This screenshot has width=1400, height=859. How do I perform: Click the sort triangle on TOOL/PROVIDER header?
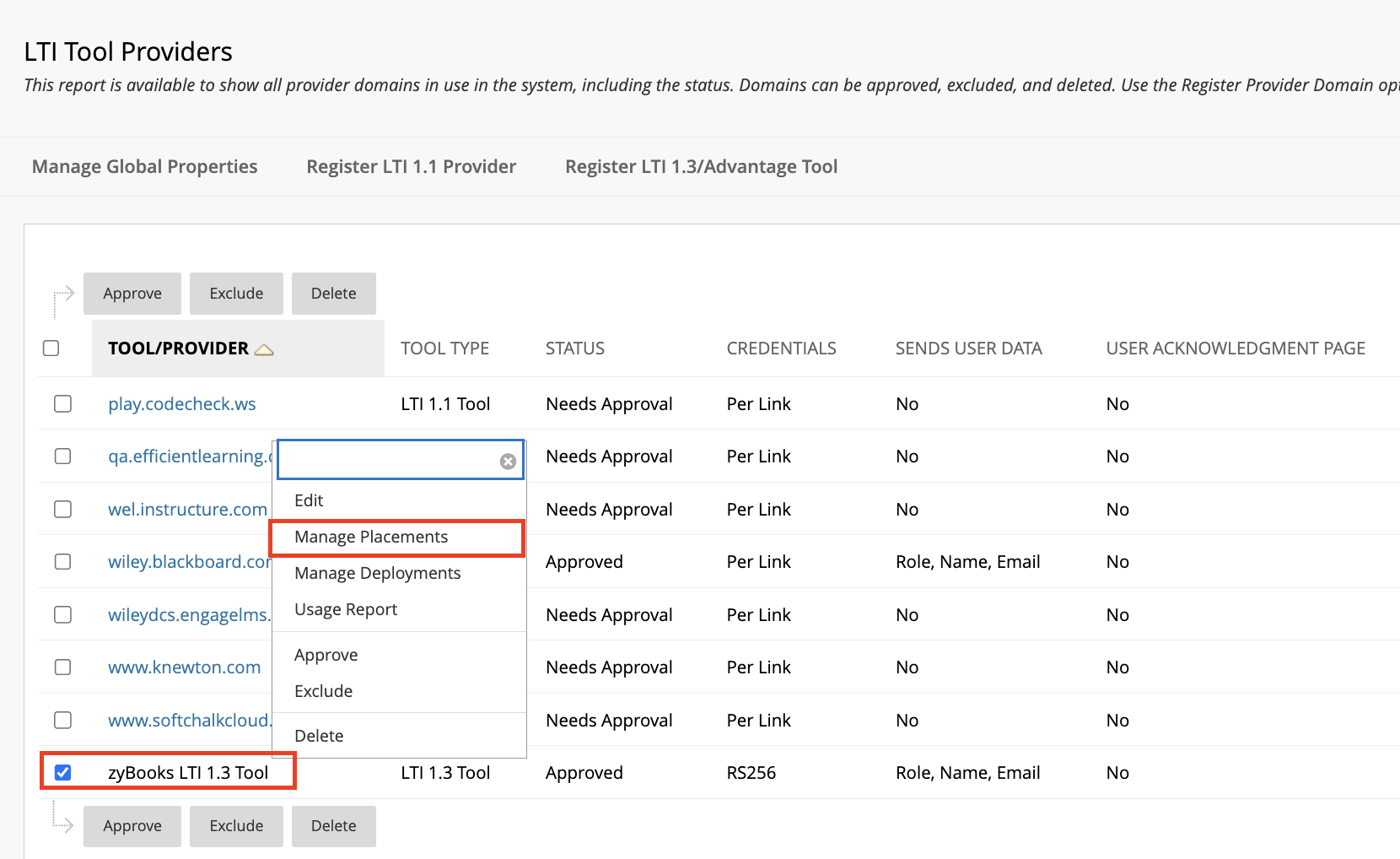coord(264,348)
